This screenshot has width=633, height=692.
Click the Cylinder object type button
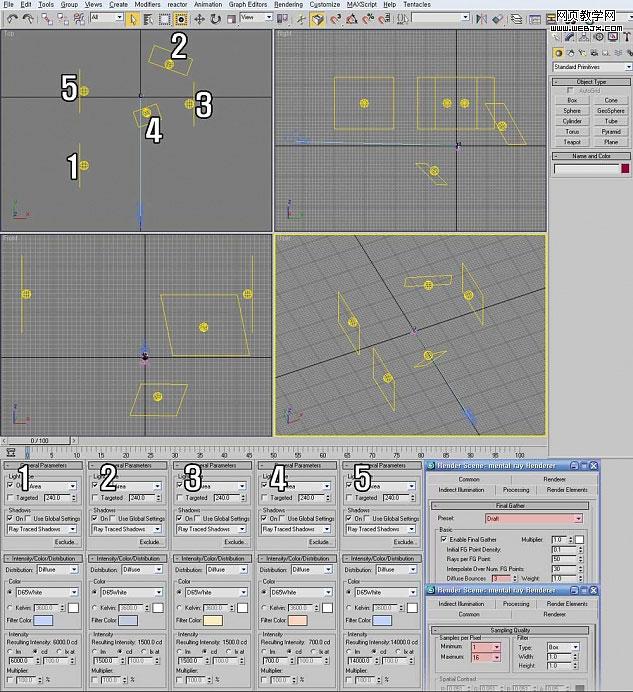click(572, 121)
